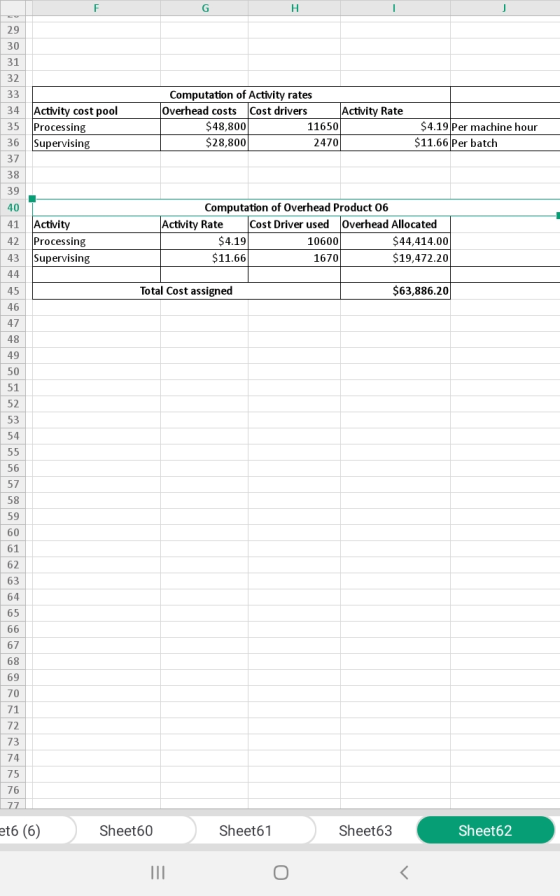Select 'Activity Rate' header in row 41
This screenshot has height=896, width=560.
coord(205,225)
